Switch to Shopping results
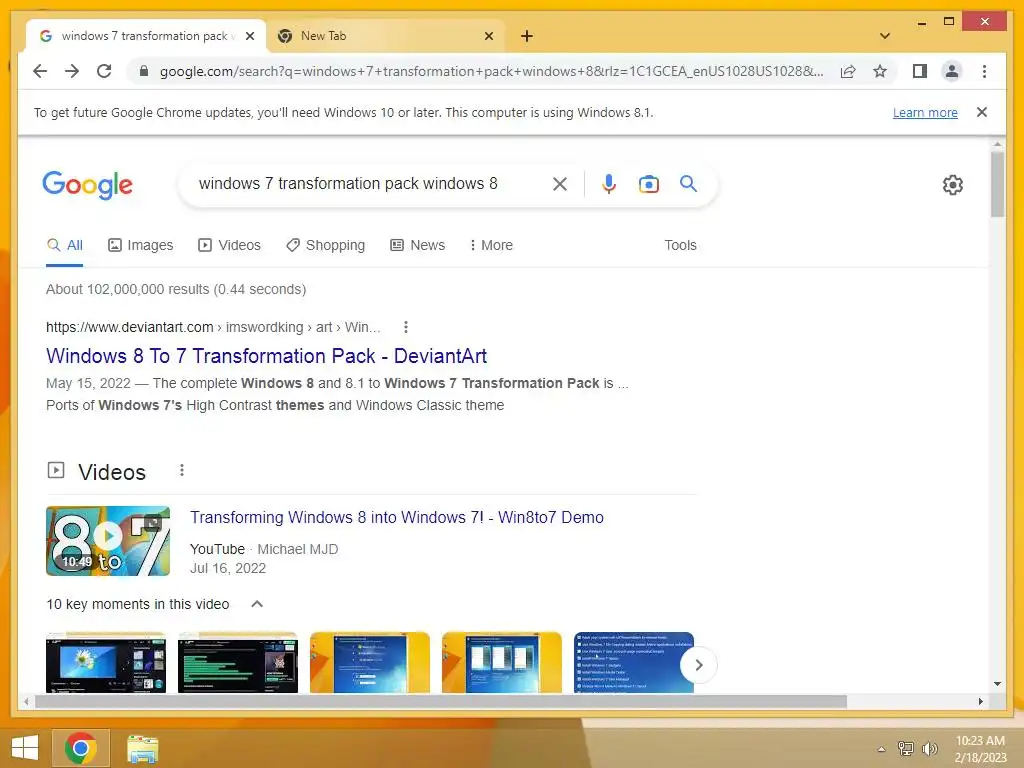Image resolution: width=1024 pixels, height=768 pixels. click(325, 245)
